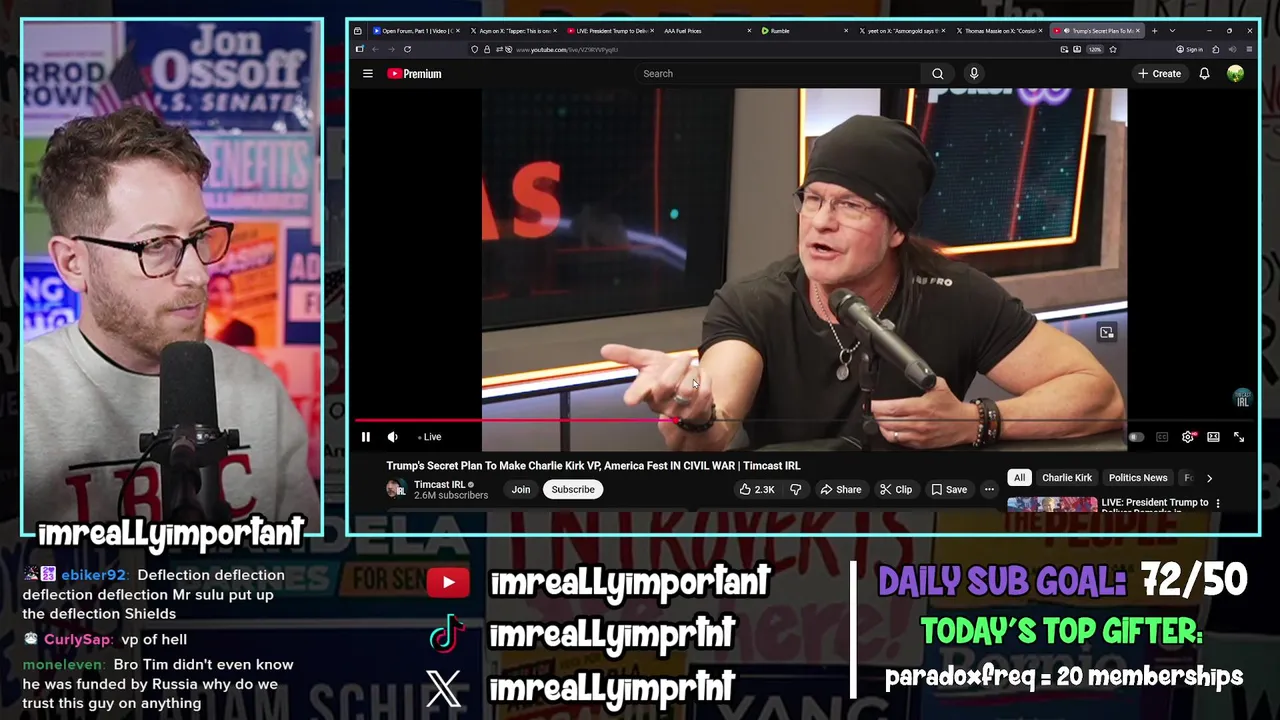The height and width of the screenshot is (720, 1280).
Task: Open more actions ellipsis under the video
Action: [989, 489]
